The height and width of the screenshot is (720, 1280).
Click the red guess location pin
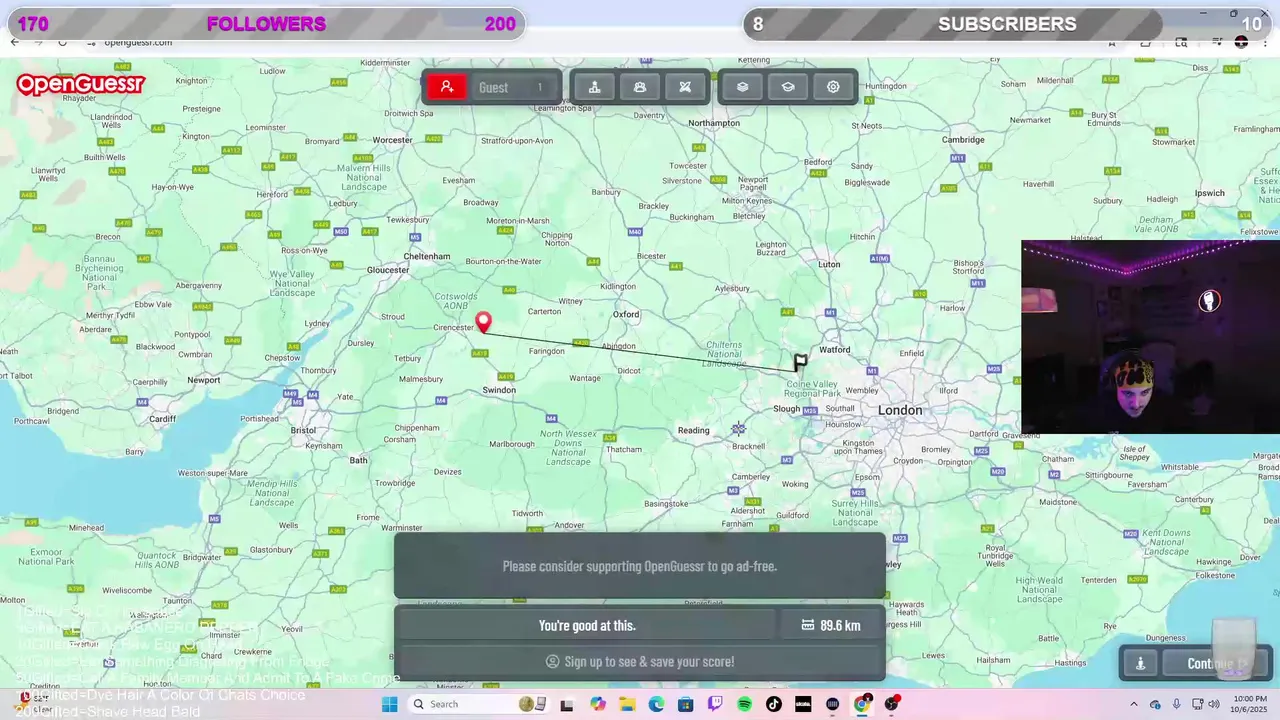[x=483, y=322]
